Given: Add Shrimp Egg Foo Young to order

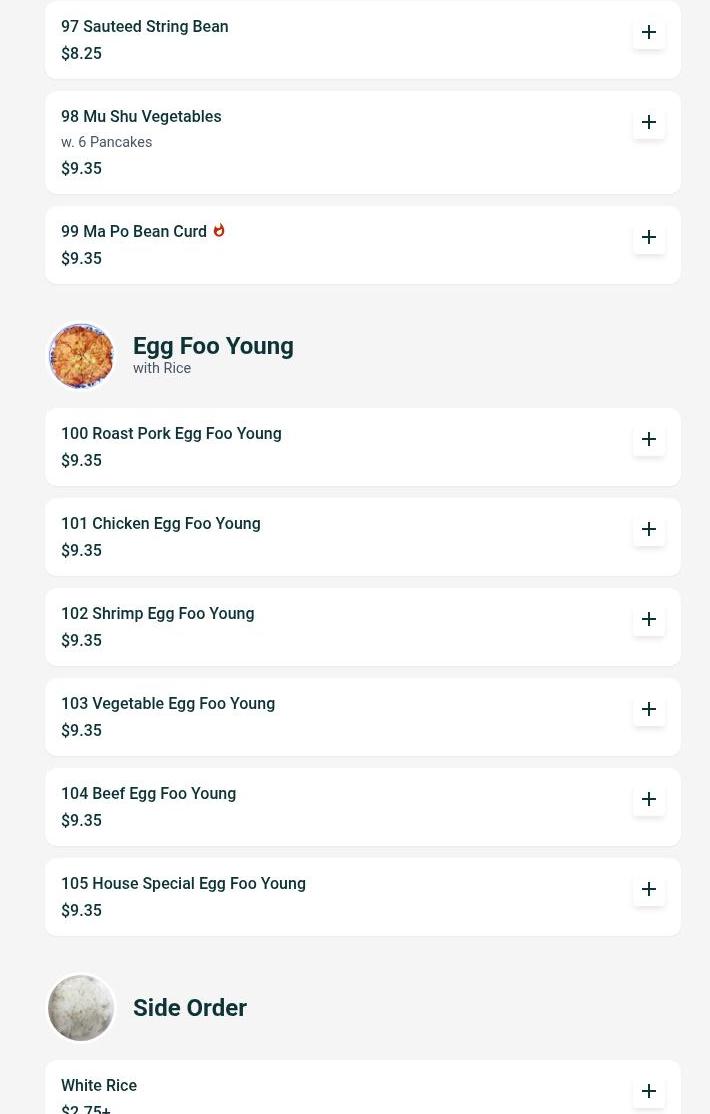Looking at the screenshot, I should point(649,619).
